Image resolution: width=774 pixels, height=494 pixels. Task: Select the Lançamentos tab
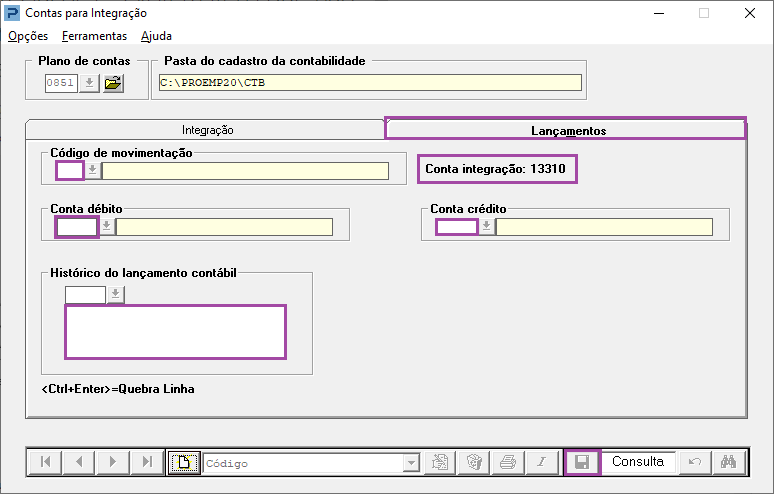click(x=565, y=129)
